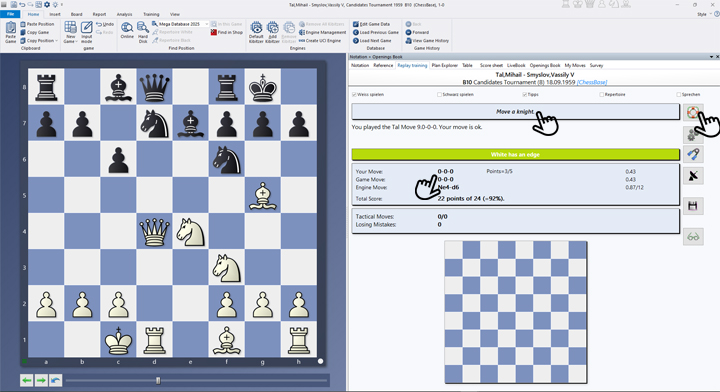Screen dimensions: 720x392
Task: Open the notation pane options arrow
Action: [711, 57]
